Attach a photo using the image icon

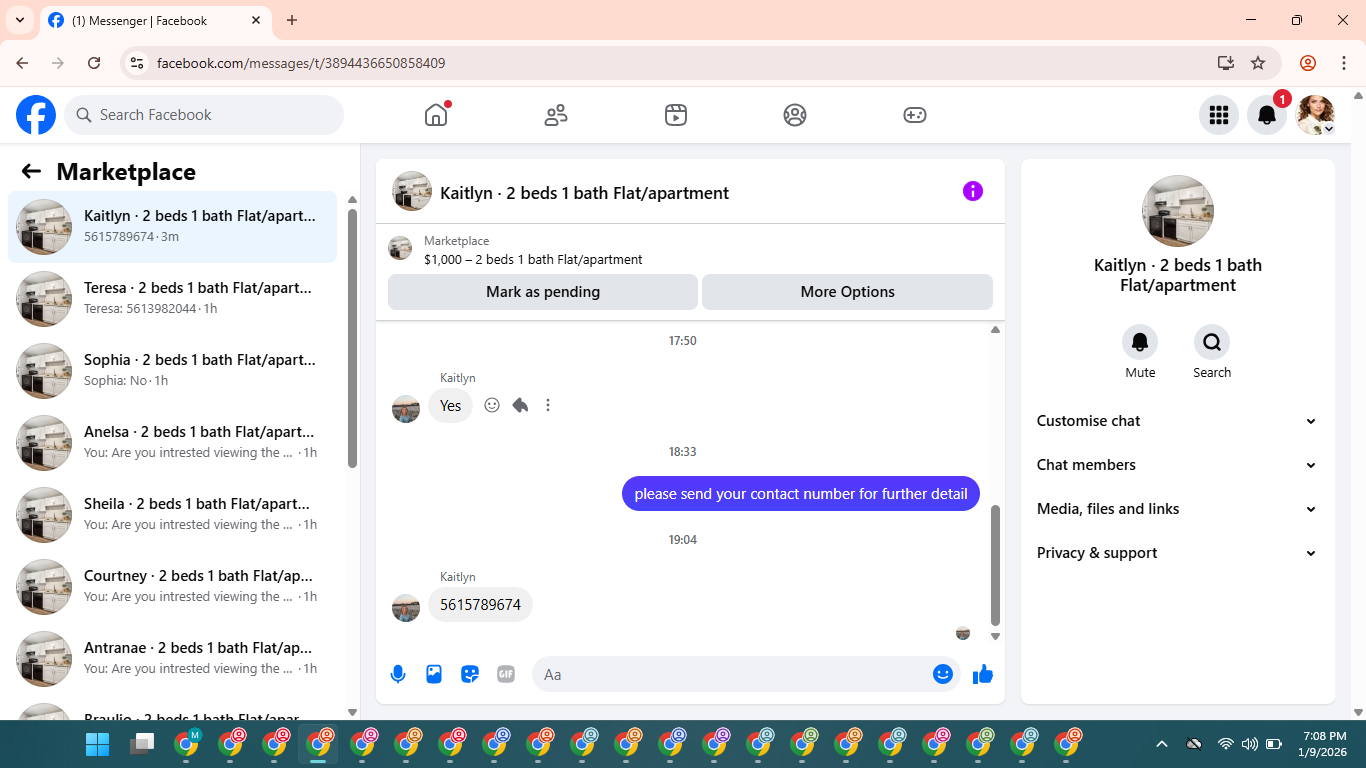[434, 674]
